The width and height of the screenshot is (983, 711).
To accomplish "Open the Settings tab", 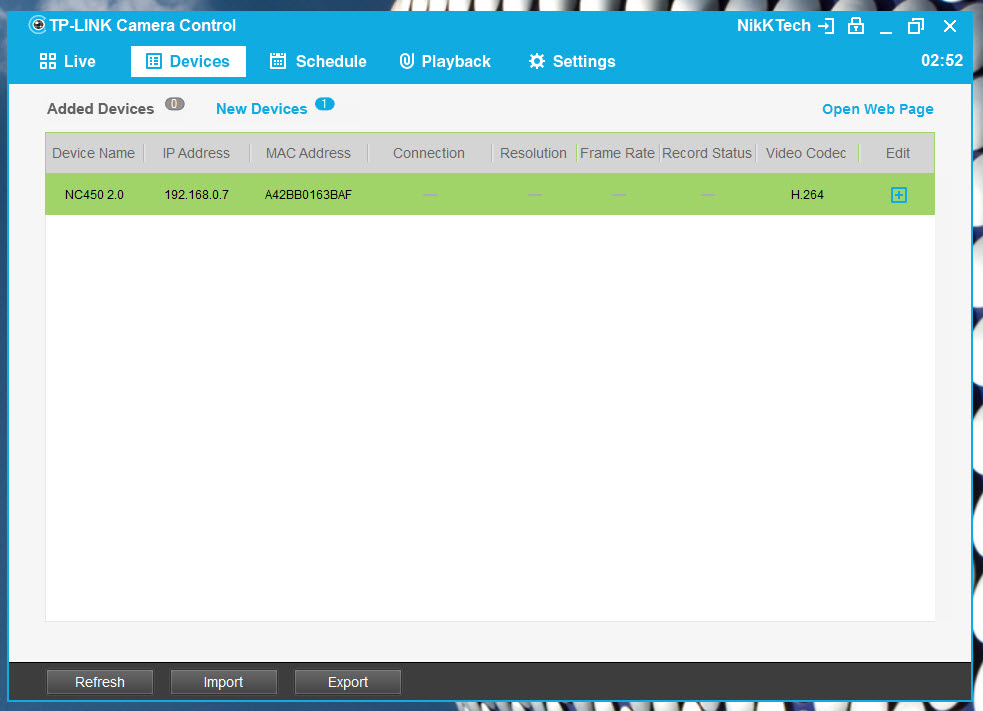I will [x=572, y=61].
